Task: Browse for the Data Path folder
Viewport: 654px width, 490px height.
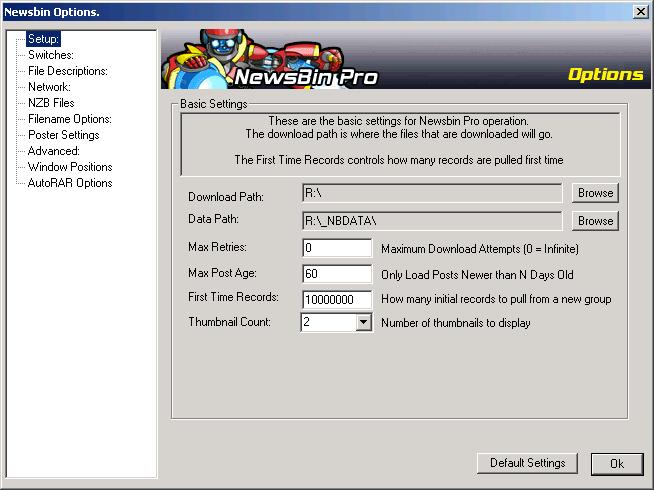Action: [595, 221]
